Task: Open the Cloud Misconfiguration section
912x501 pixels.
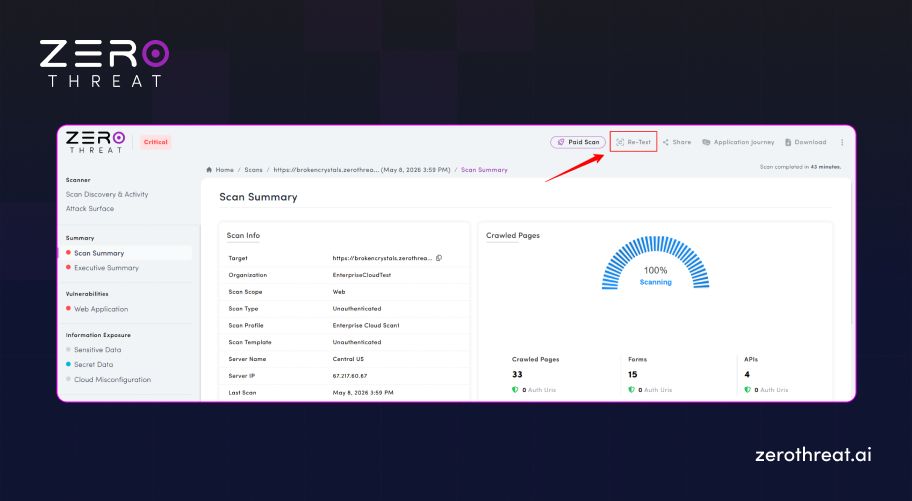Action: (x=112, y=379)
